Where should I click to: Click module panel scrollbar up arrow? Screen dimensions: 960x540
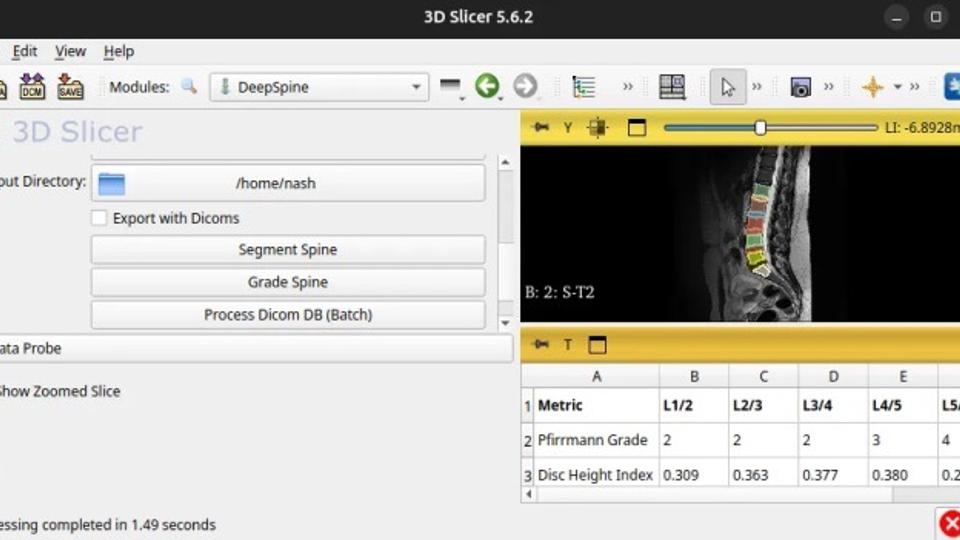[x=505, y=162]
